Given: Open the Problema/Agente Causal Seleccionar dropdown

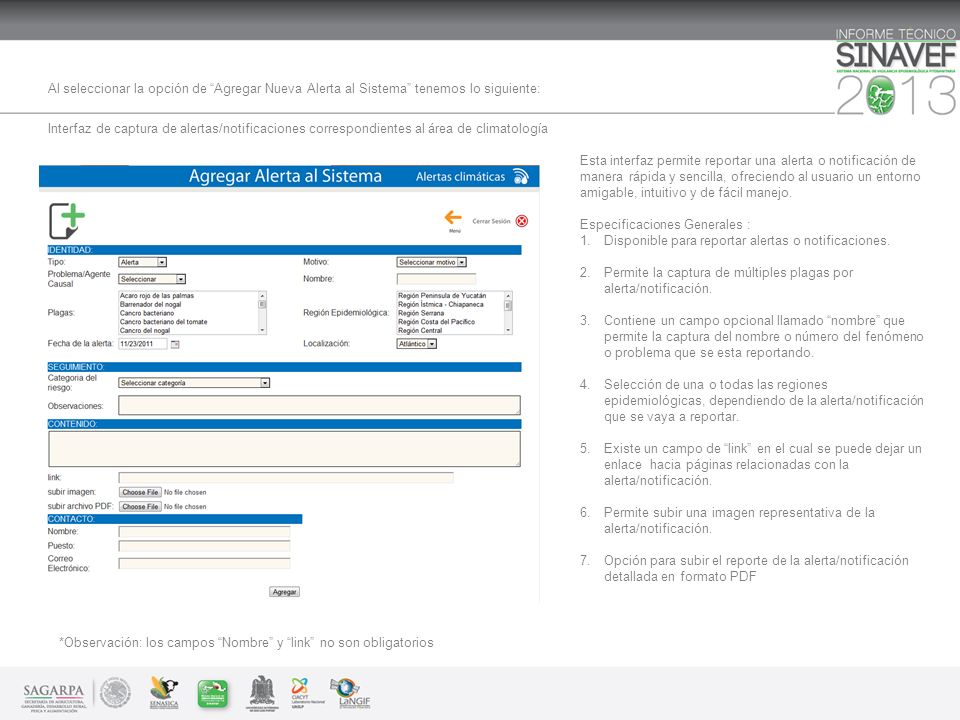Looking at the screenshot, I should pyautogui.click(x=152, y=279).
